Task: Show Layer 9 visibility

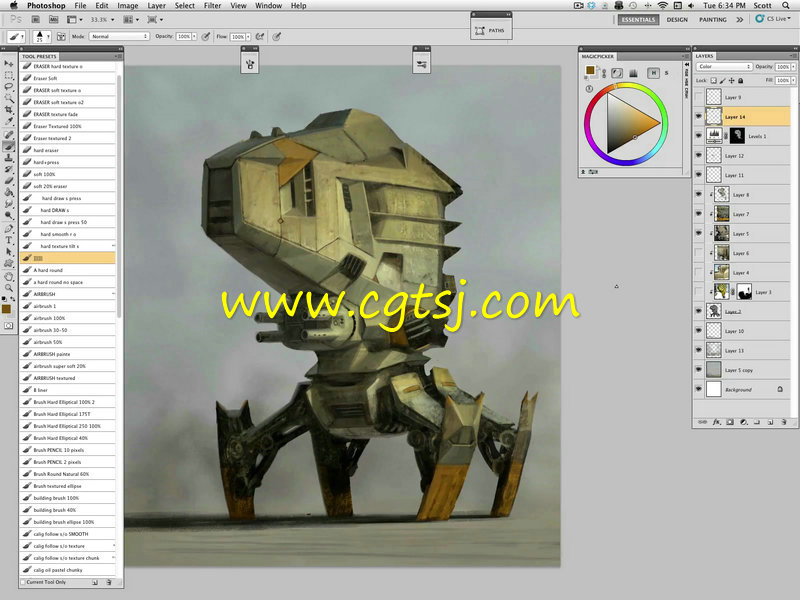Action: tap(698, 97)
